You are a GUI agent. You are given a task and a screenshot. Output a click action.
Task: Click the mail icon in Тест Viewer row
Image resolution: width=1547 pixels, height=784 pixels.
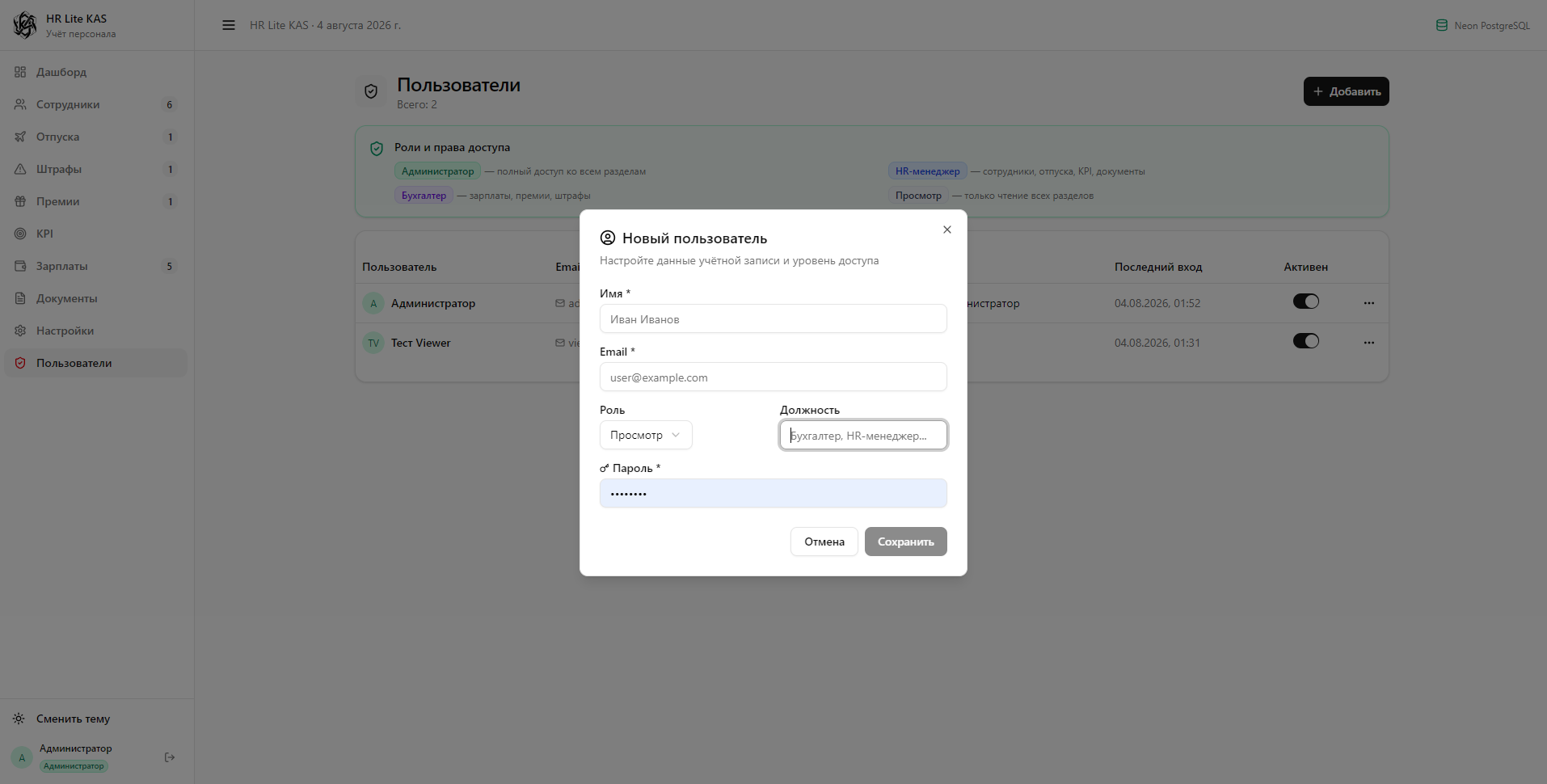(560, 343)
